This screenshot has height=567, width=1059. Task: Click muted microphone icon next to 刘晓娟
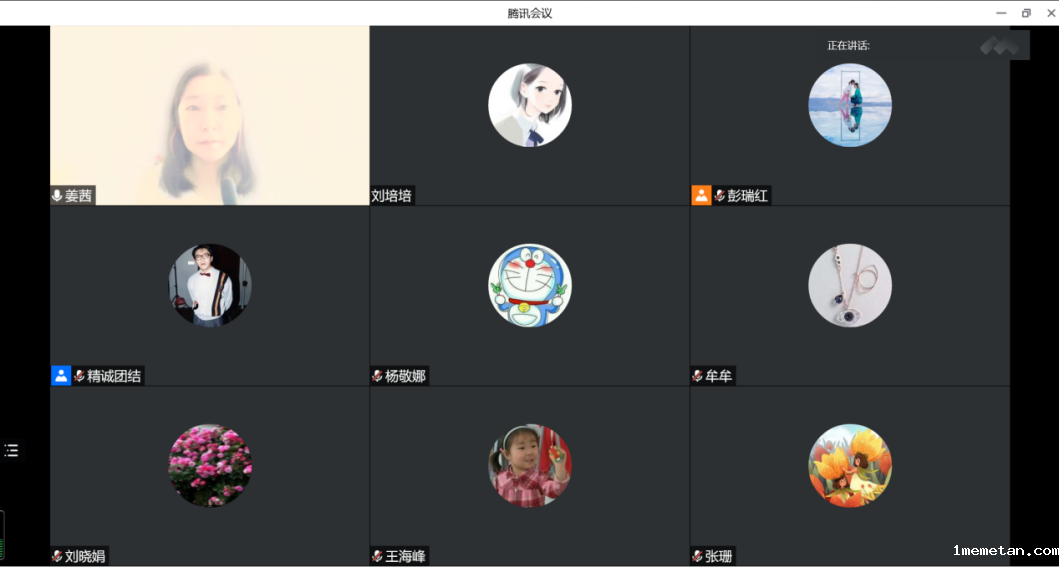point(57,556)
